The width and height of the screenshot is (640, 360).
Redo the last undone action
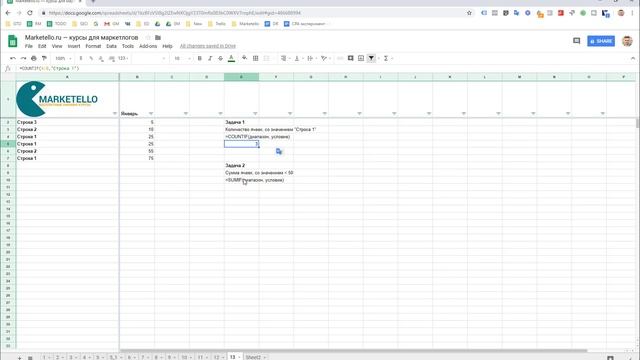[x=23, y=58]
